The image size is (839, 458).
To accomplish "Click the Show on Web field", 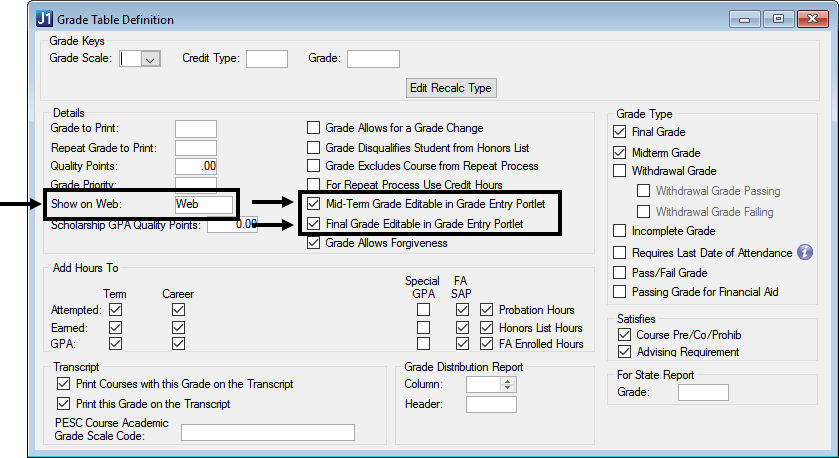I will 203,204.
